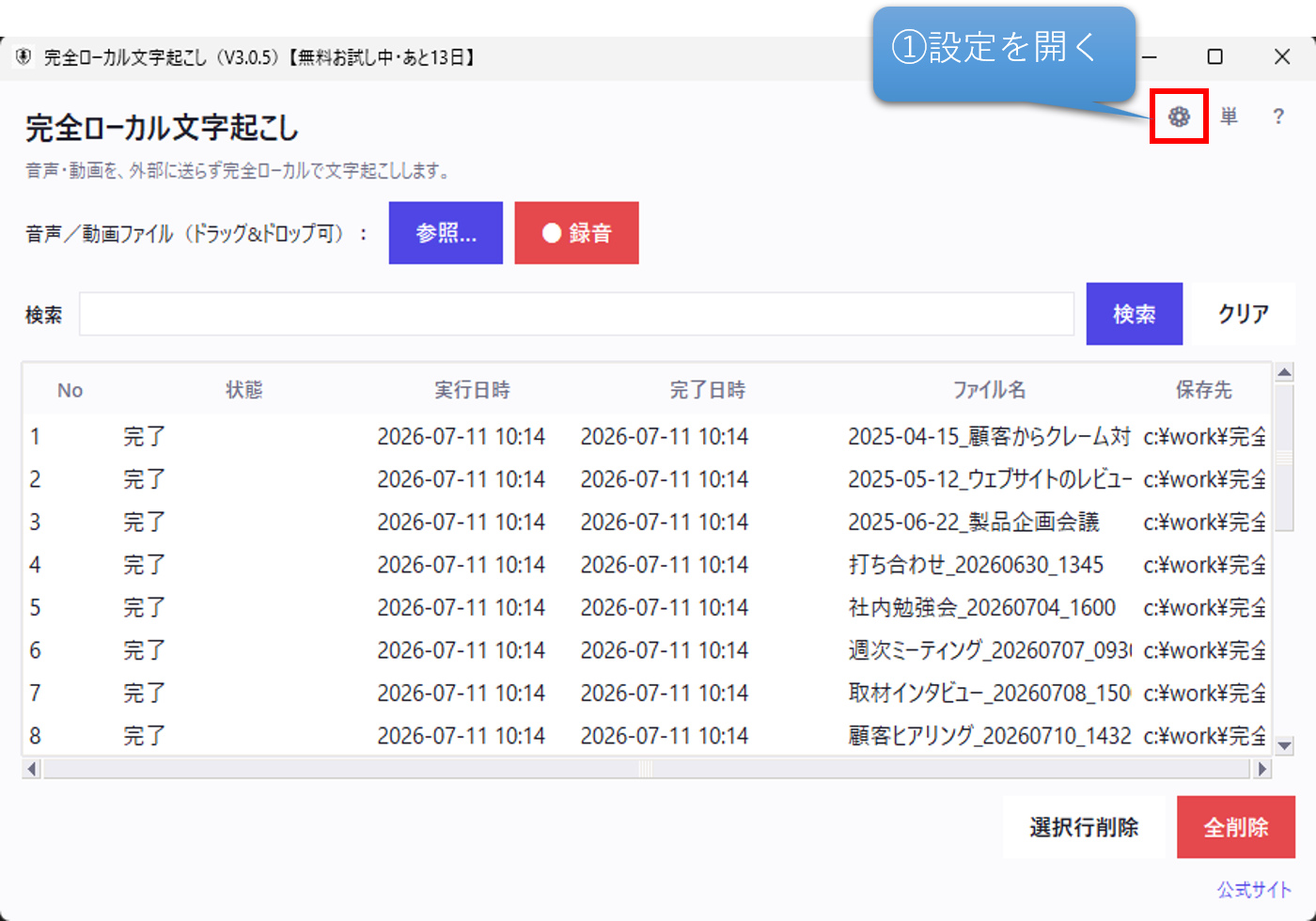This screenshot has height=921, width=1316.
Task: Click the vertical scrollbar down arrow
Action: (x=1285, y=745)
